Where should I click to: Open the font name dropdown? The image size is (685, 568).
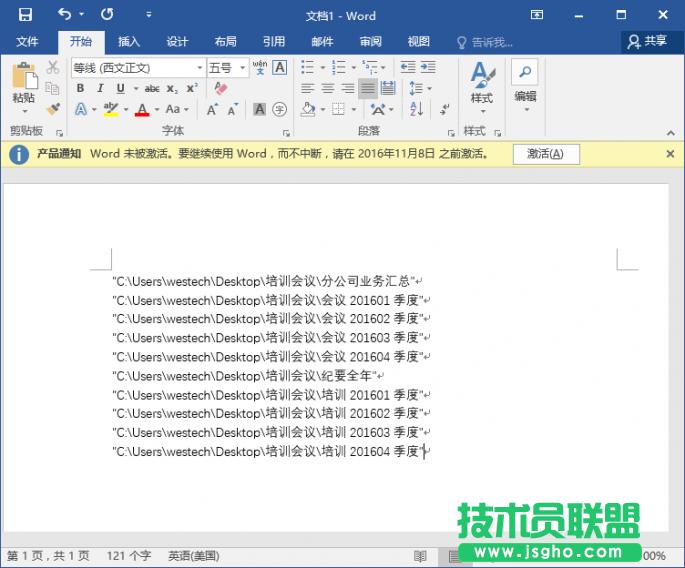199,68
